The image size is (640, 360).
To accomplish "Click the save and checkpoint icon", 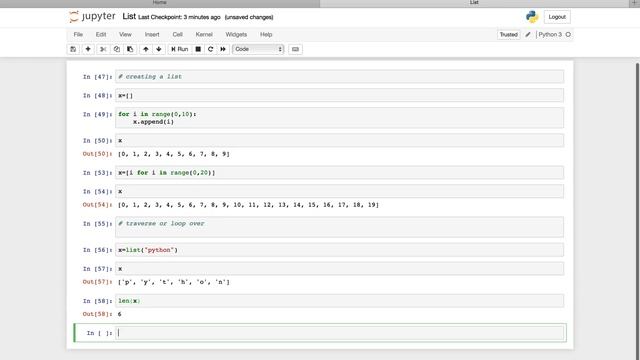I will click(73, 49).
